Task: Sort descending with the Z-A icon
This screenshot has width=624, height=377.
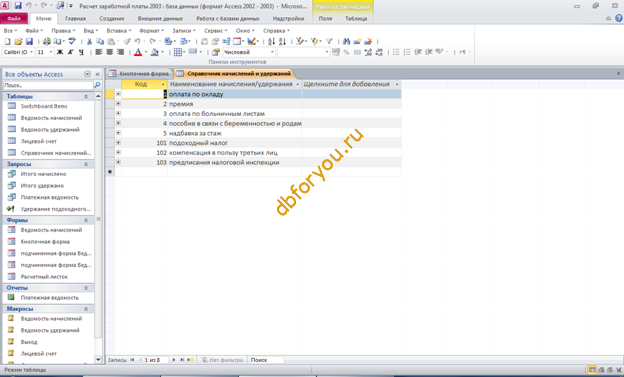Action: click(282, 41)
